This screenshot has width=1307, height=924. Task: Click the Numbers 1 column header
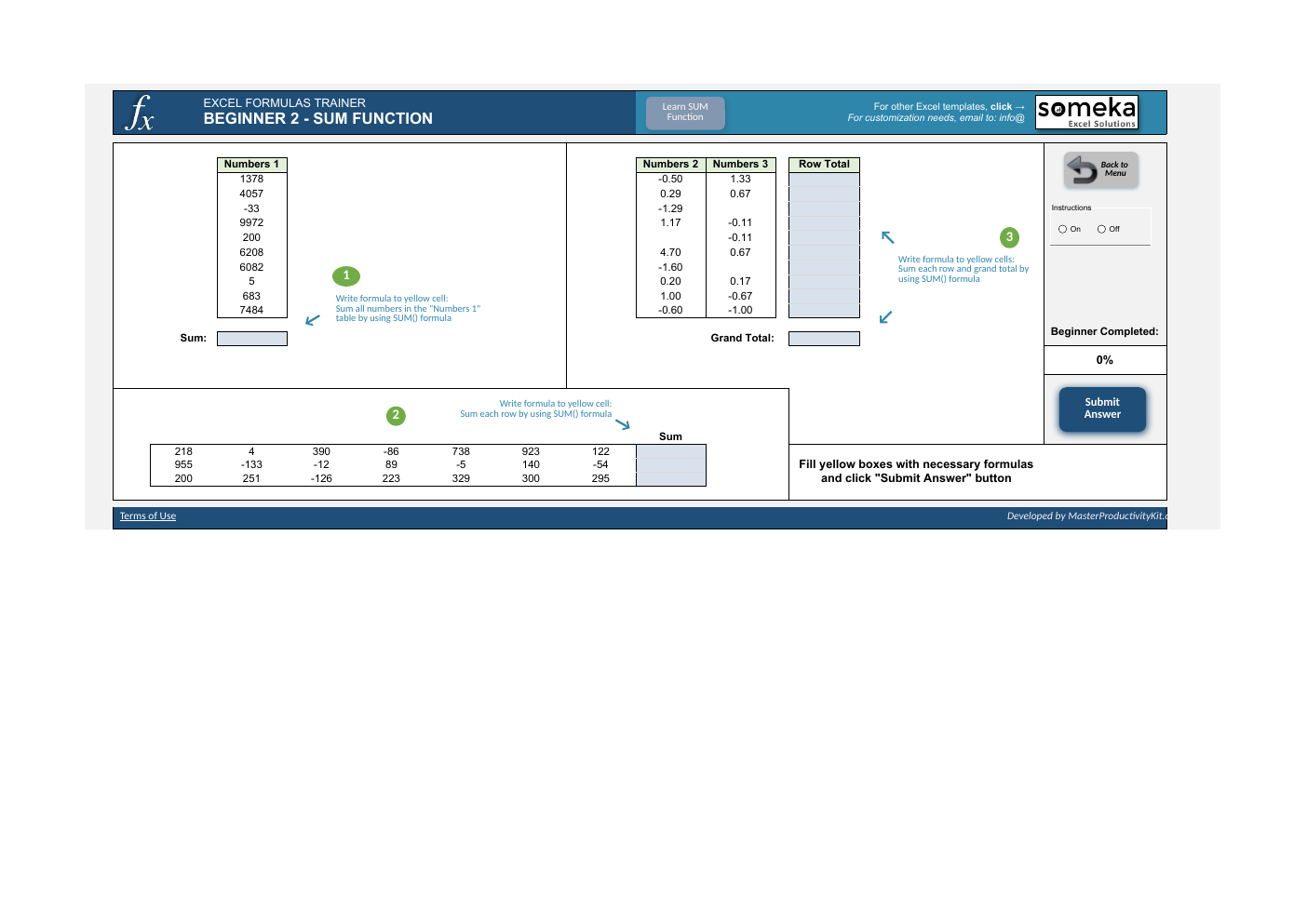tap(252, 165)
